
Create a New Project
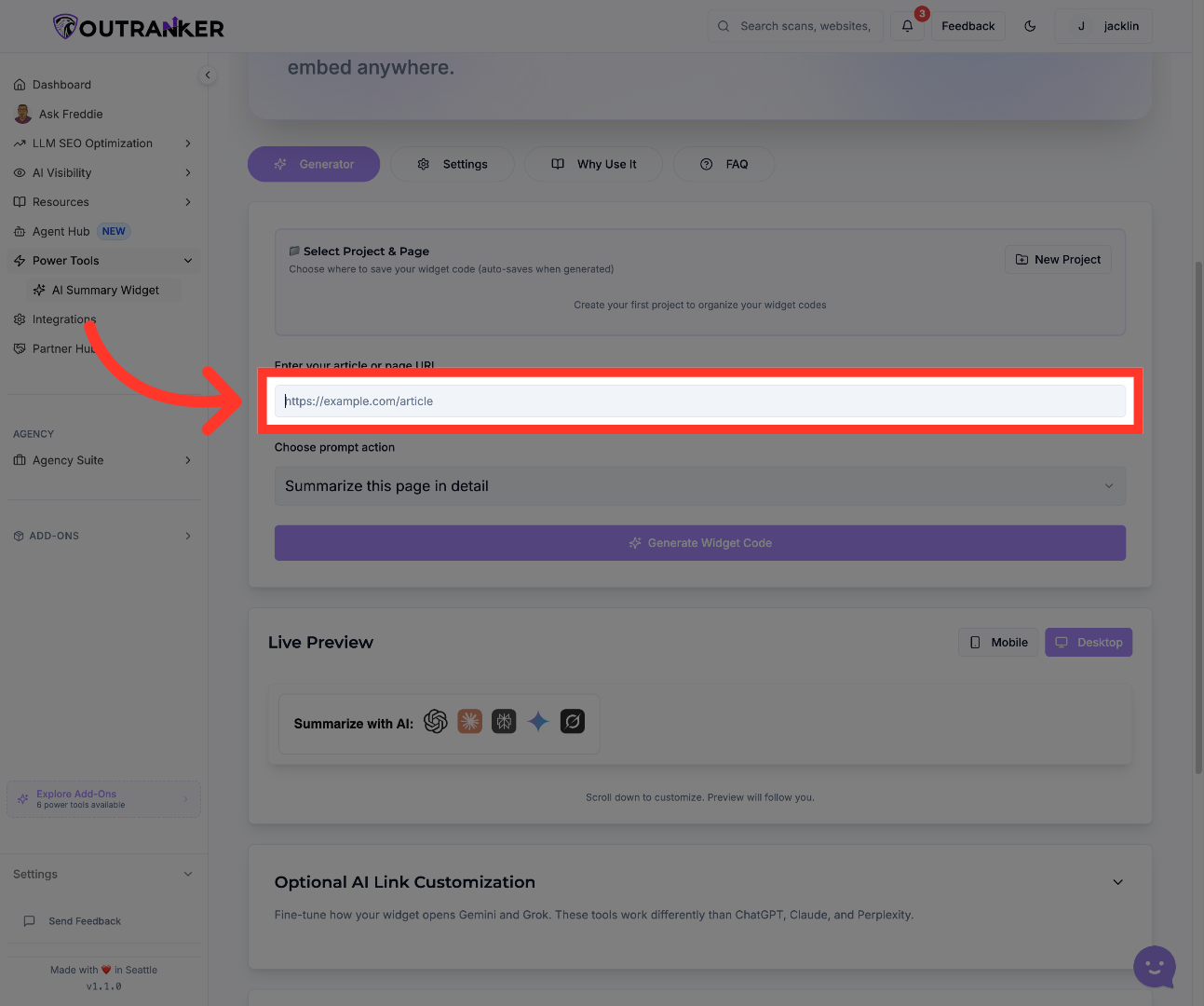click(x=1058, y=259)
